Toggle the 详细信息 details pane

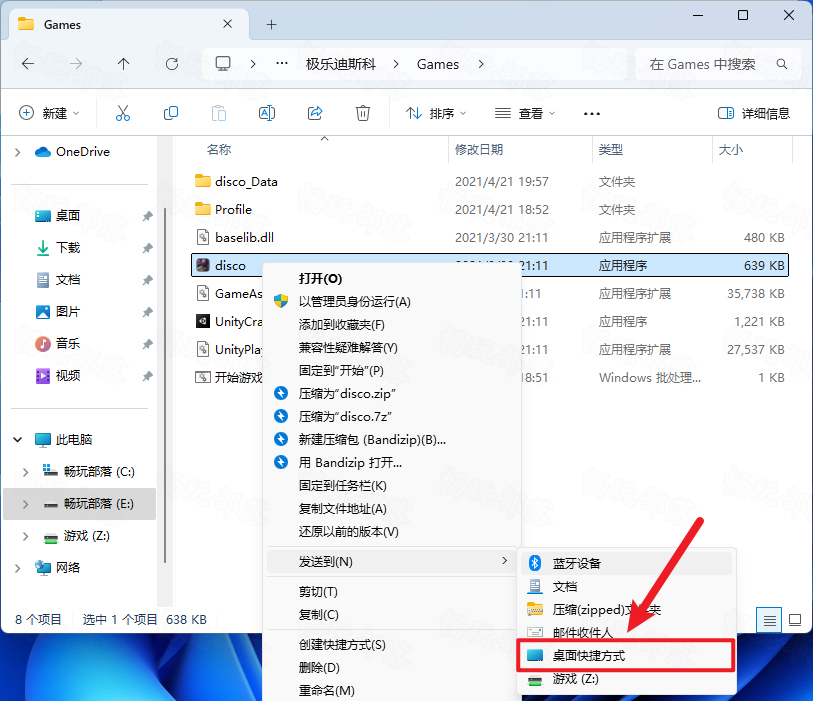[754, 113]
